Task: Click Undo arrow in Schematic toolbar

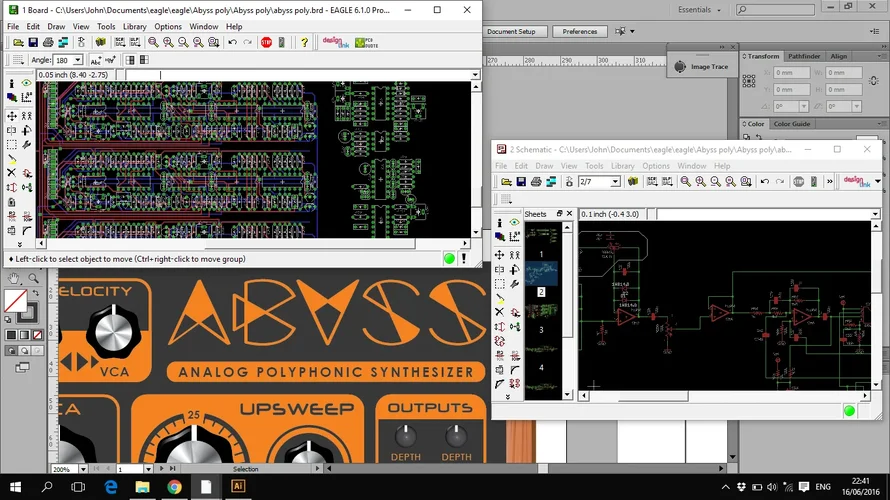Action: [764, 182]
